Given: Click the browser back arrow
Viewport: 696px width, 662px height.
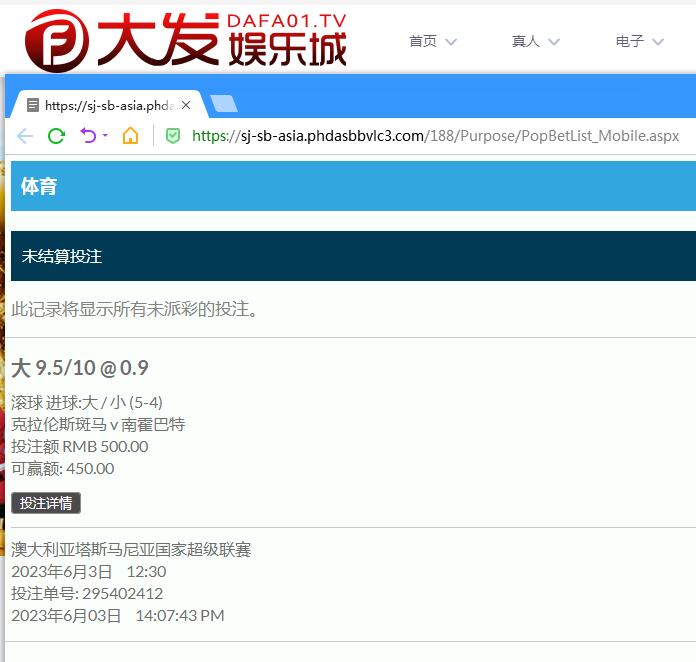Looking at the screenshot, I should 25,136.
